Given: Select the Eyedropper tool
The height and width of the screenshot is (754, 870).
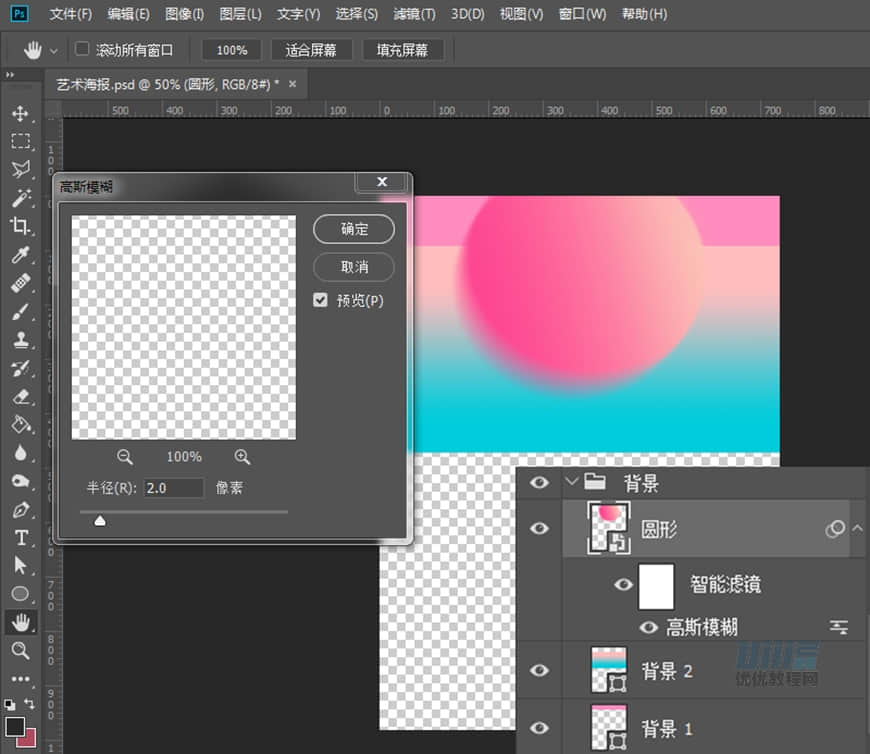Looking at the screenshot, I should click(x=20, y=255).
